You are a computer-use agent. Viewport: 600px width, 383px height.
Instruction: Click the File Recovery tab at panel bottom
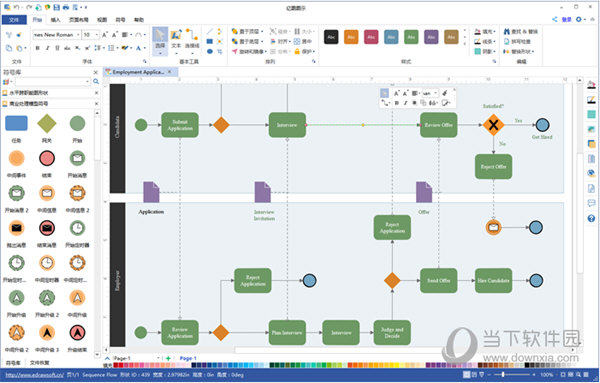coord(39,363)
